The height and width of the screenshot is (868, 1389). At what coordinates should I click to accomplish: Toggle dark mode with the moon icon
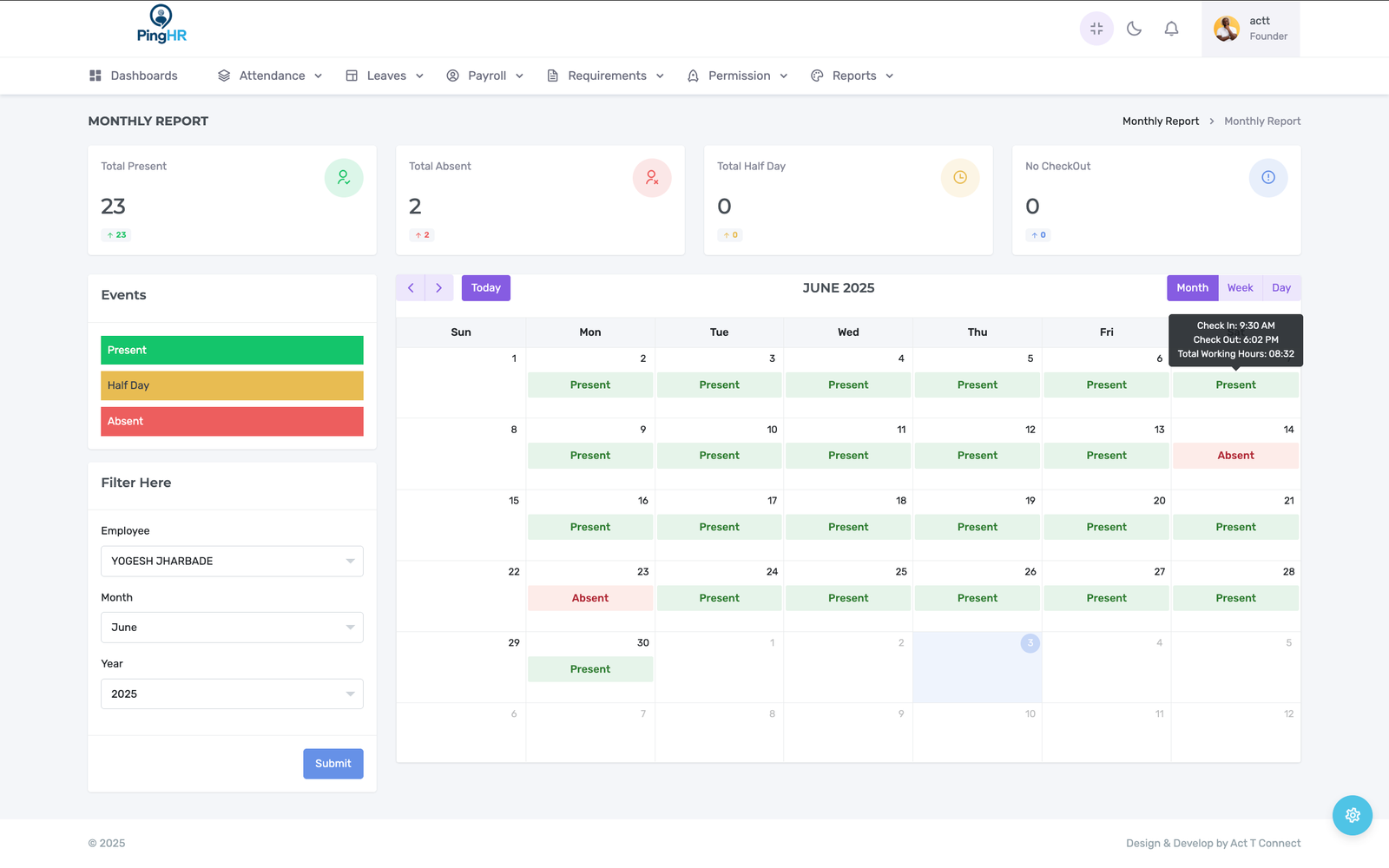(x=1134, y=29)
